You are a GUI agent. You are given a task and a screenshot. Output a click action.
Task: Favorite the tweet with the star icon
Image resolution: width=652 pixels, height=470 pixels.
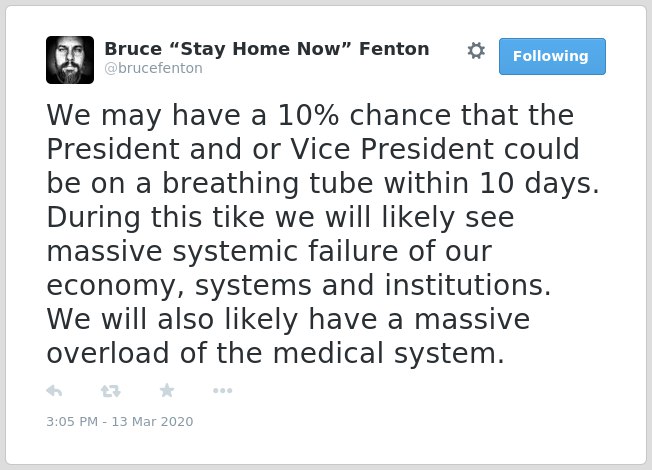coord(167,391)
